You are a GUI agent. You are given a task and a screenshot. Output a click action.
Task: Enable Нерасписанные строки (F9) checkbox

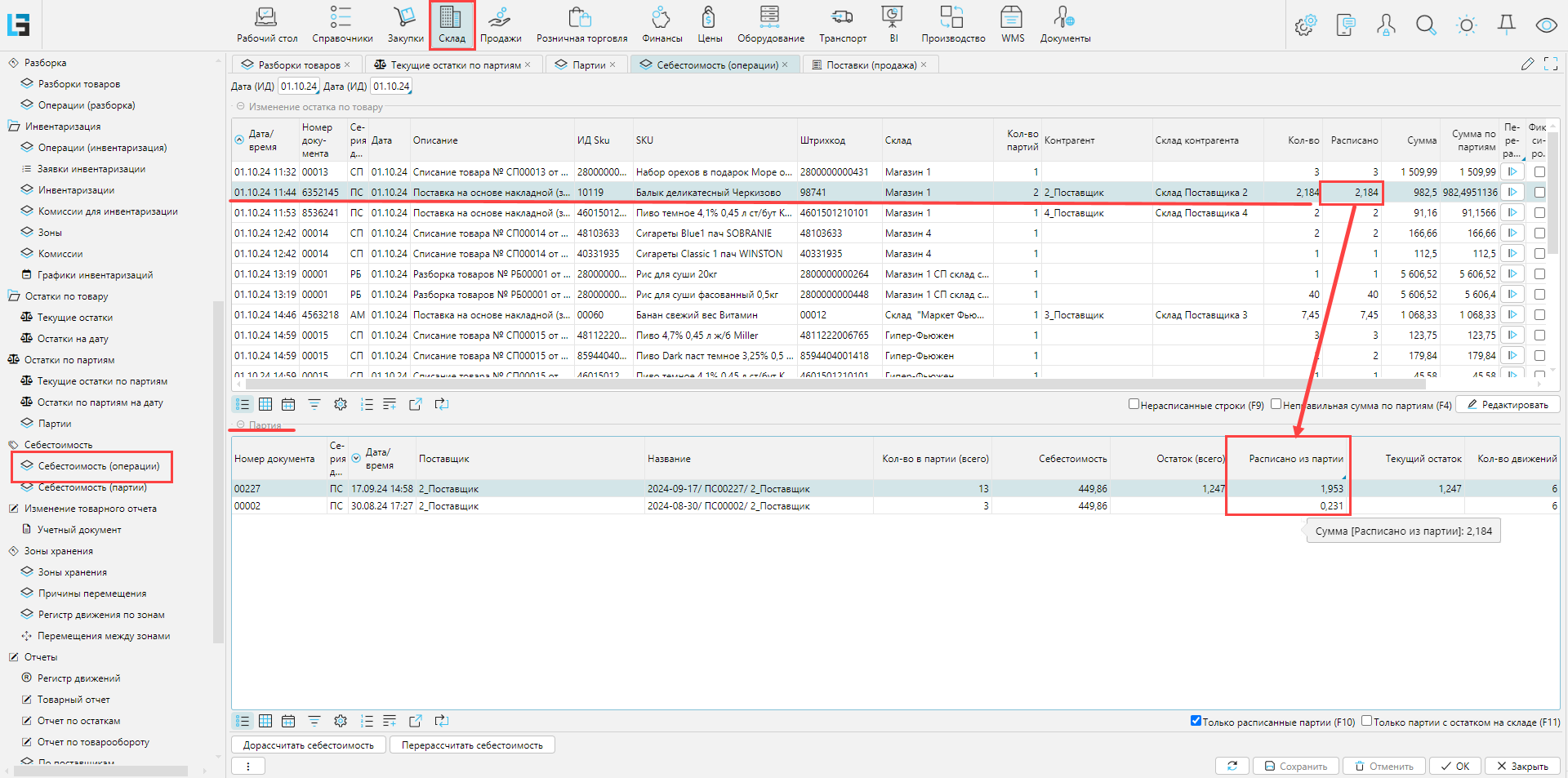pyautogui.click(x=1134, y=404)
